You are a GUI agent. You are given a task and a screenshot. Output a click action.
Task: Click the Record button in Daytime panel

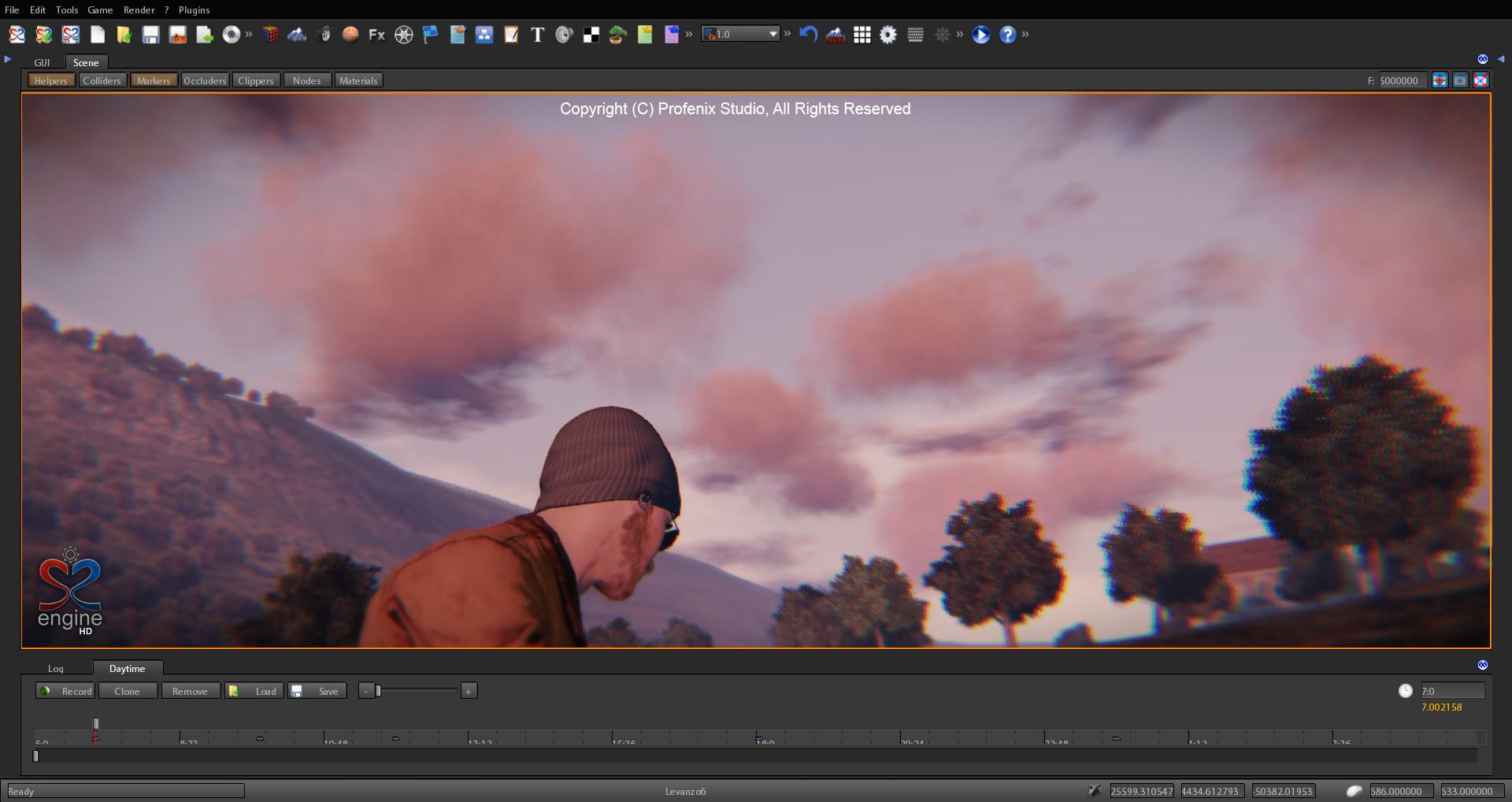pos(65,691)
